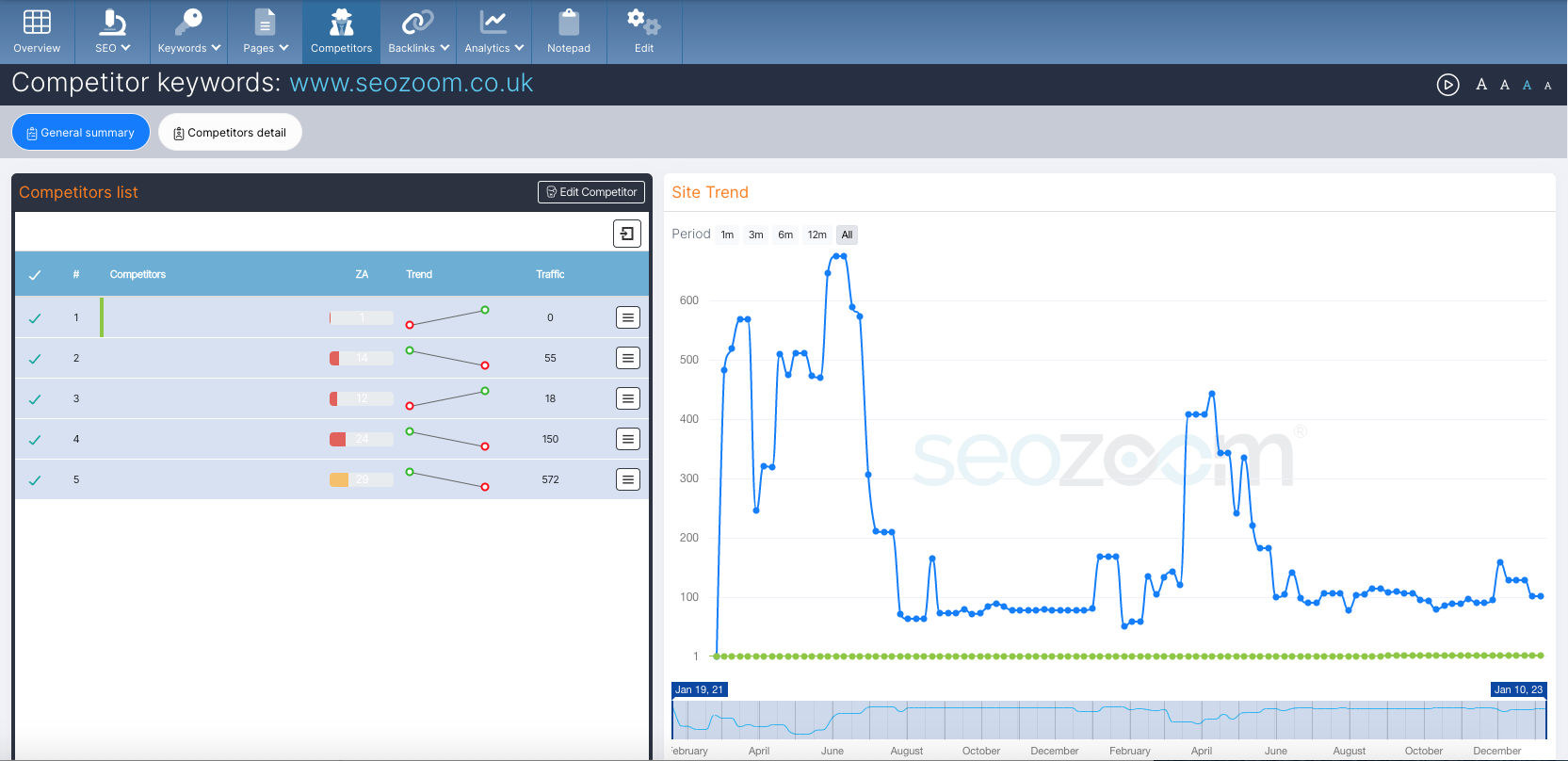This screenshot has width=1568, height=761.
Task: Open hamburger menu for traffic 572 row
Action: click(x=628, y=479)
